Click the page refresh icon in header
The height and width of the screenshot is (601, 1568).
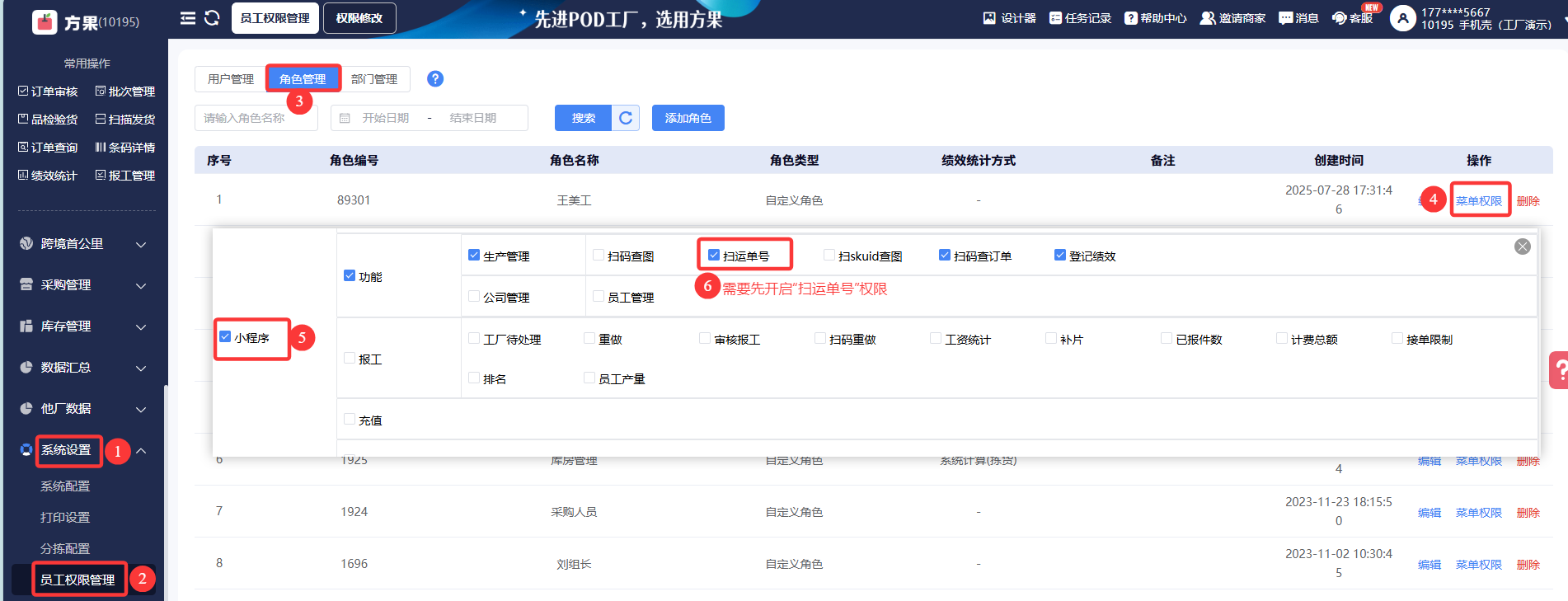tap(212, 18)
